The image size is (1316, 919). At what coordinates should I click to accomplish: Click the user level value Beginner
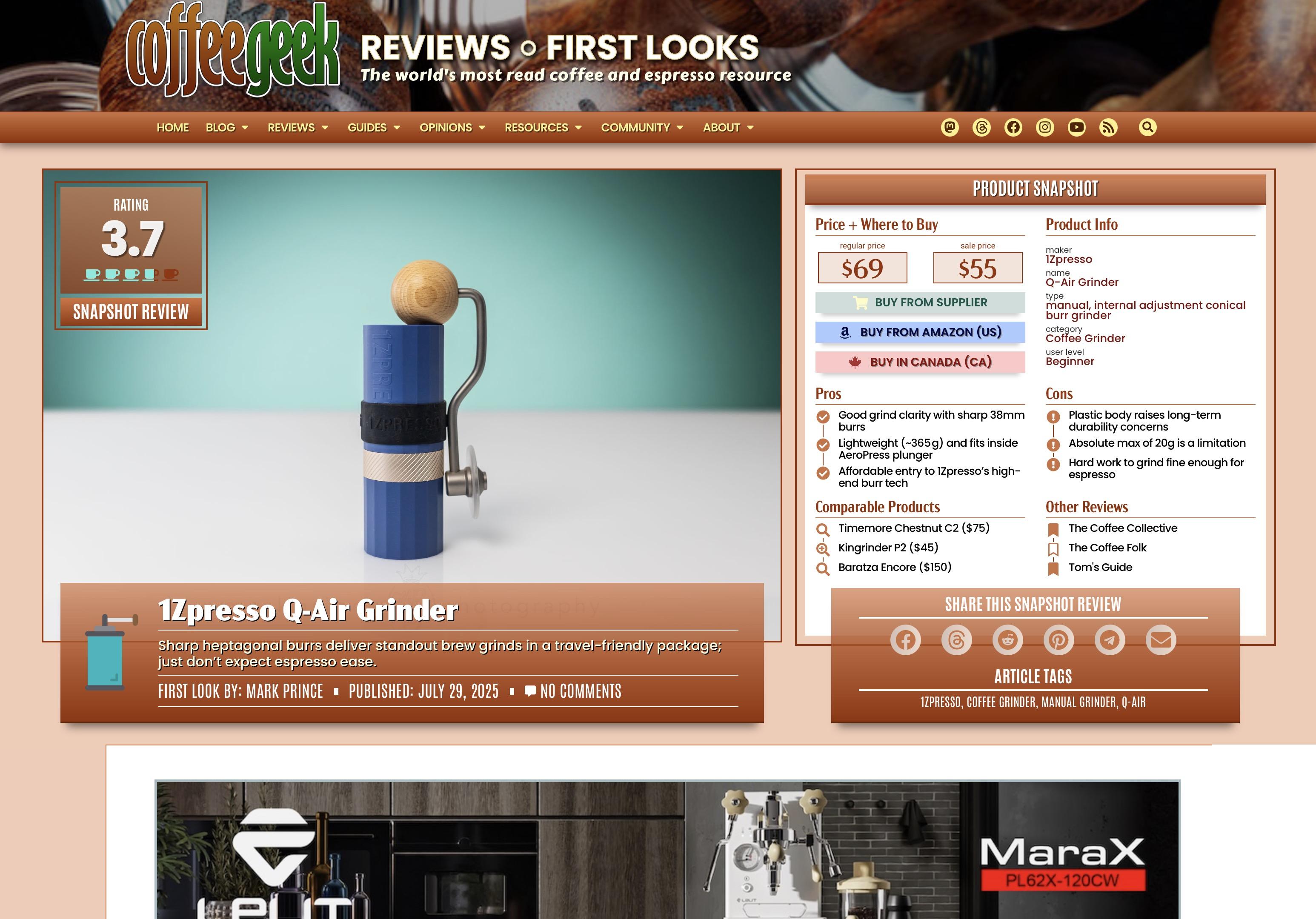[1070, 362]
